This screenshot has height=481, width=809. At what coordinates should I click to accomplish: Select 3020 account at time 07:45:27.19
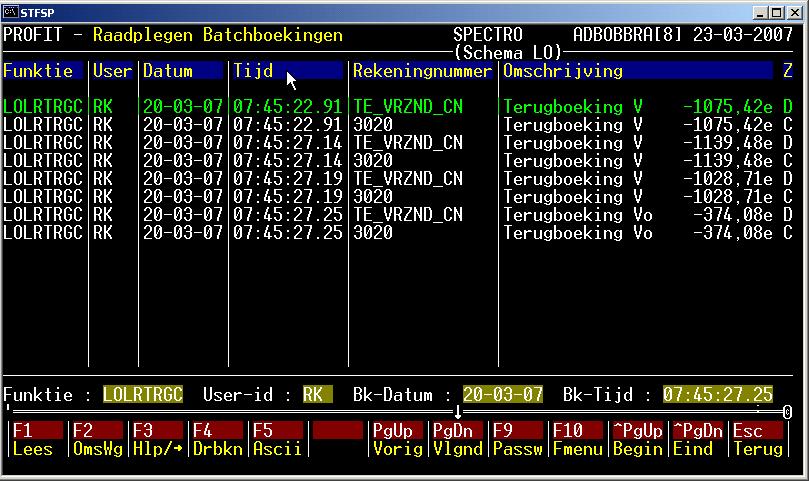pos(373,197)
